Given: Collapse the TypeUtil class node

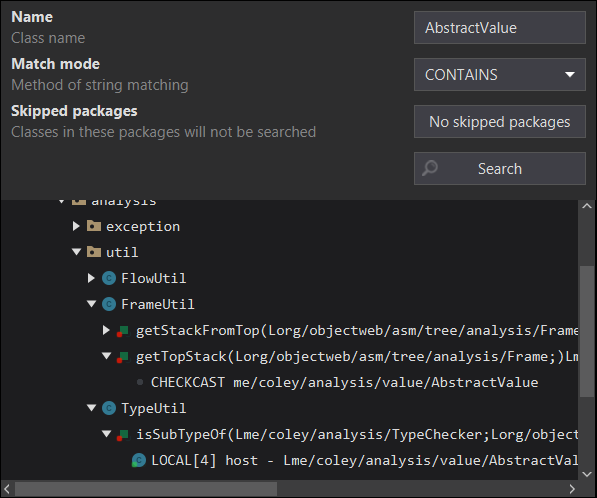Looking at the screenshot, I should [x=91, y=408].
